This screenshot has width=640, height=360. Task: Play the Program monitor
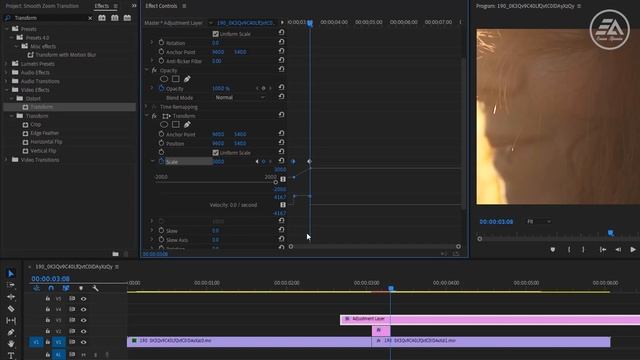point(633,249)
